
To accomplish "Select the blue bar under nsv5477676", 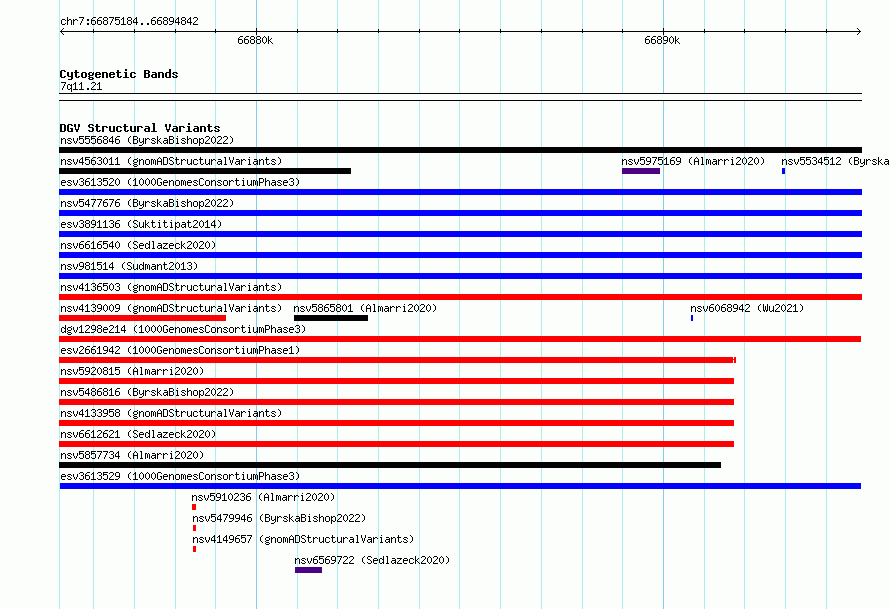I will 460,213.
